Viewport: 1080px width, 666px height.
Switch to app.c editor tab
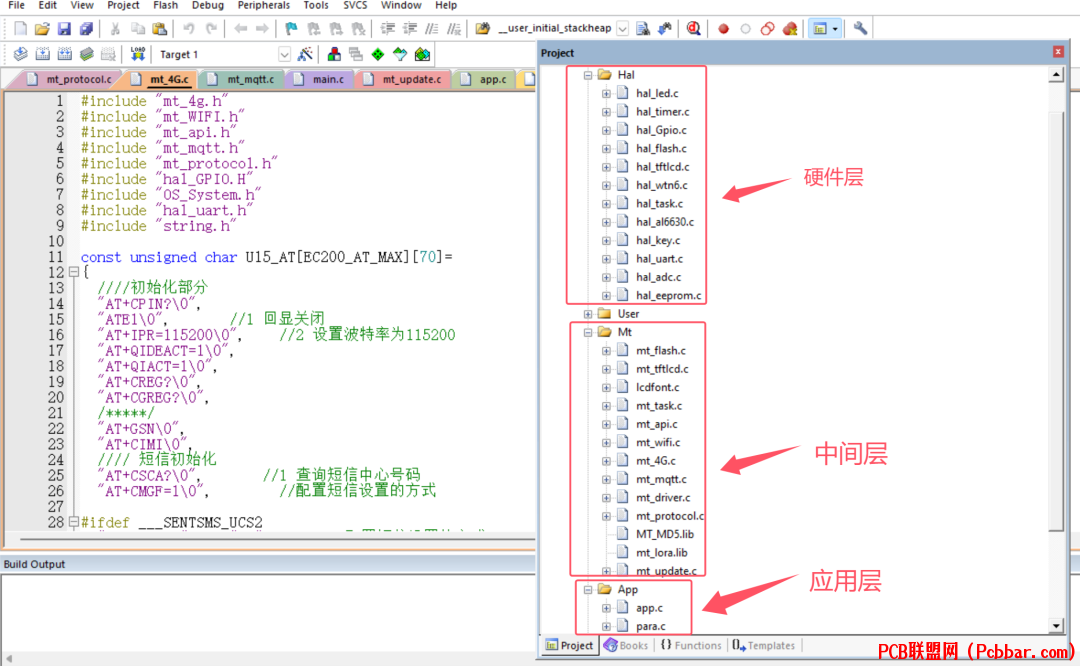(484, 80)
